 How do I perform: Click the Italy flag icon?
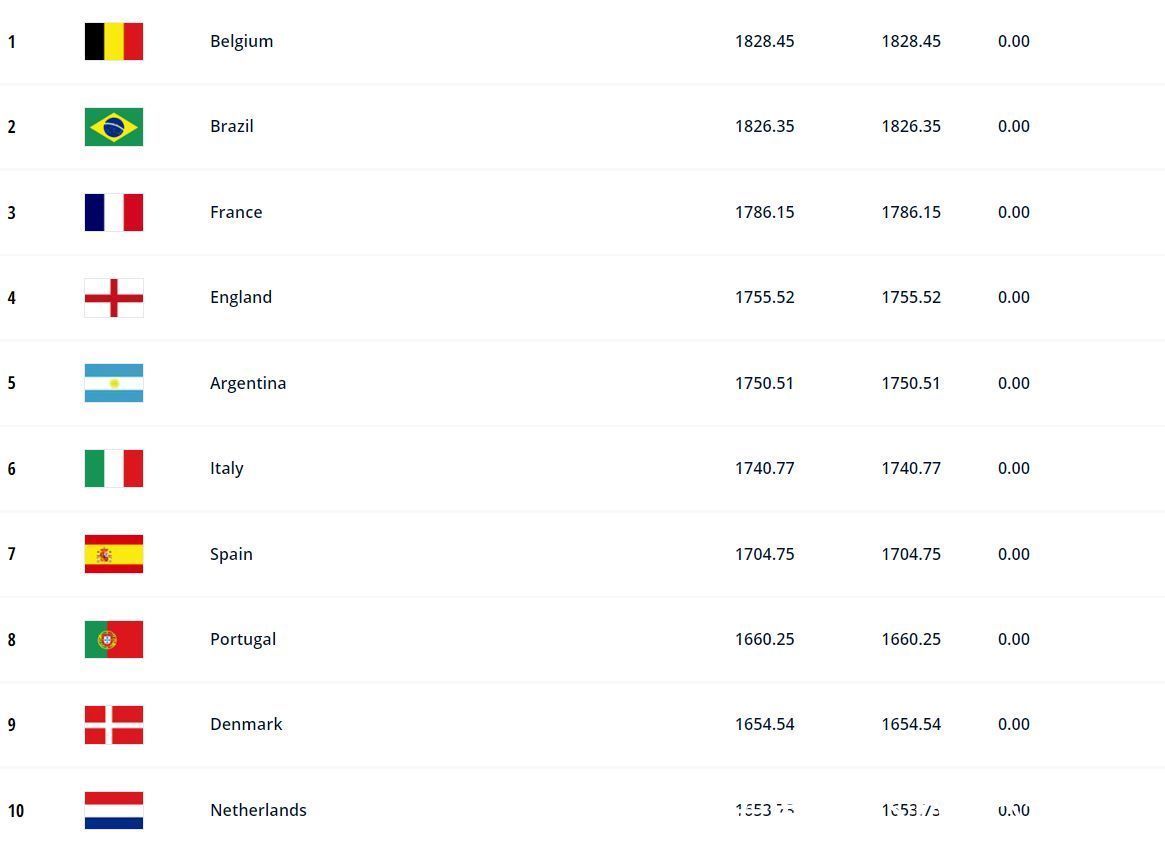pyautogui.click(x=114, y=468)
